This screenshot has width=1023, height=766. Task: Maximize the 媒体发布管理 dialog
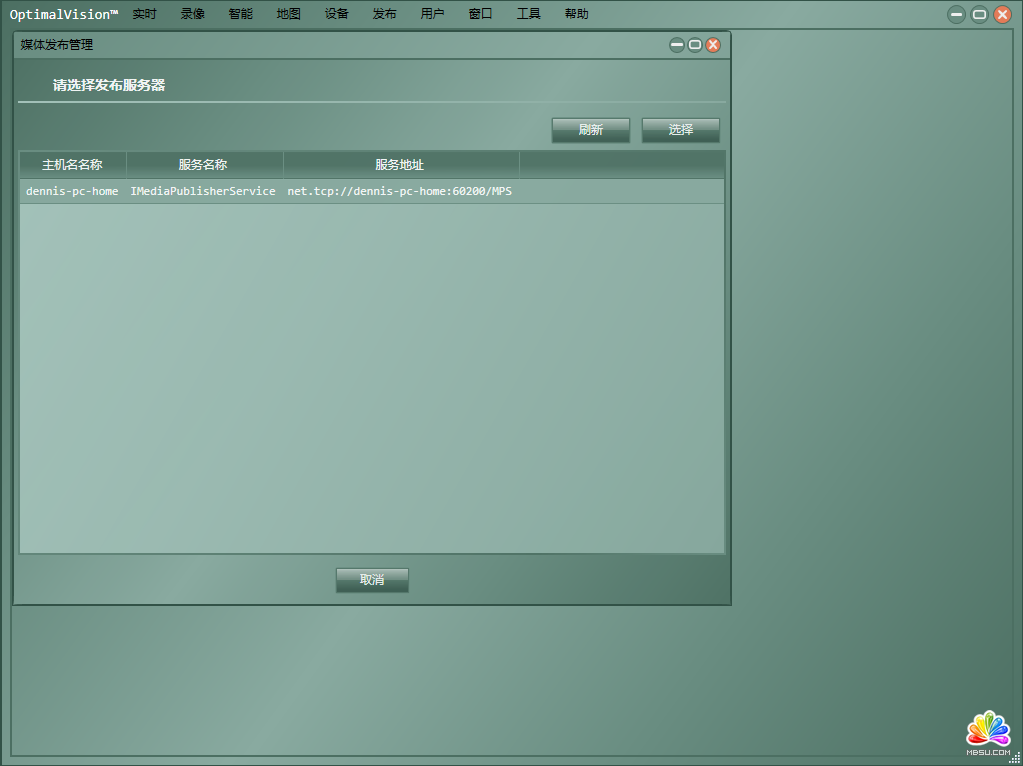click(x=695, y=45)
